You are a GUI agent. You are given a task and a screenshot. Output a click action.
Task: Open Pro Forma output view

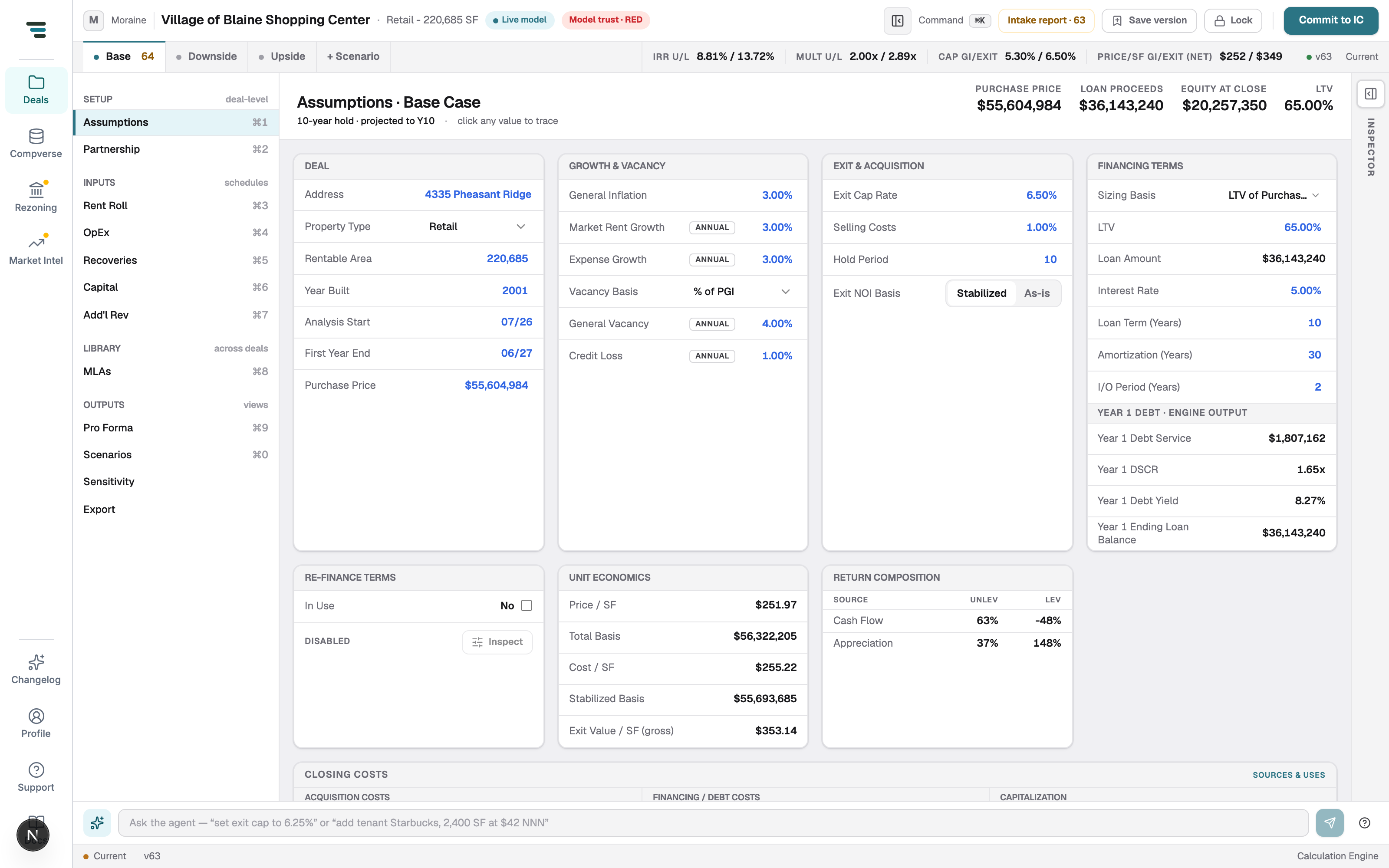click(x=176, y=427)
